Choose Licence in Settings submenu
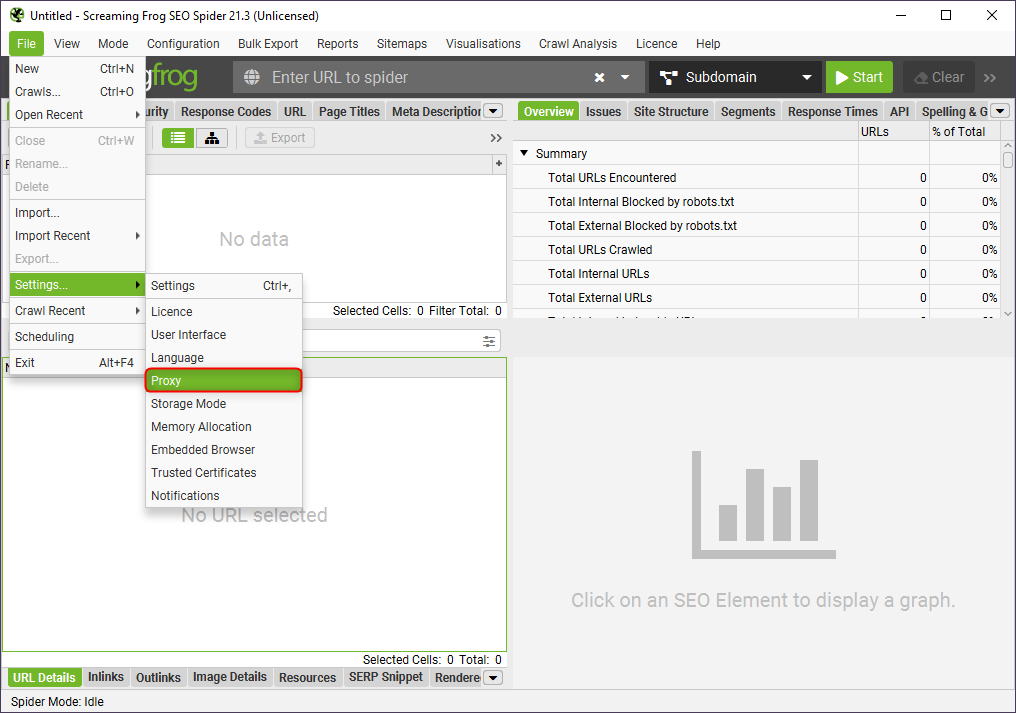The height and width of the screenshot is (713, 1016). (224, 312)
